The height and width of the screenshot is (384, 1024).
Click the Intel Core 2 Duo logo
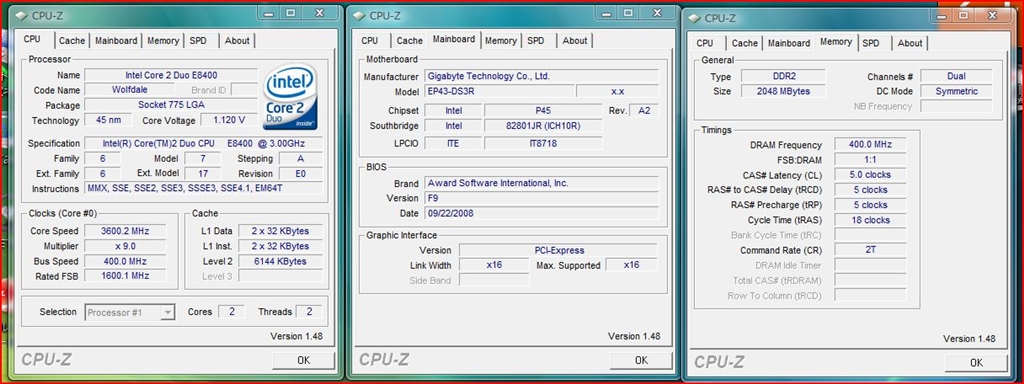click(x=290, y=96)
